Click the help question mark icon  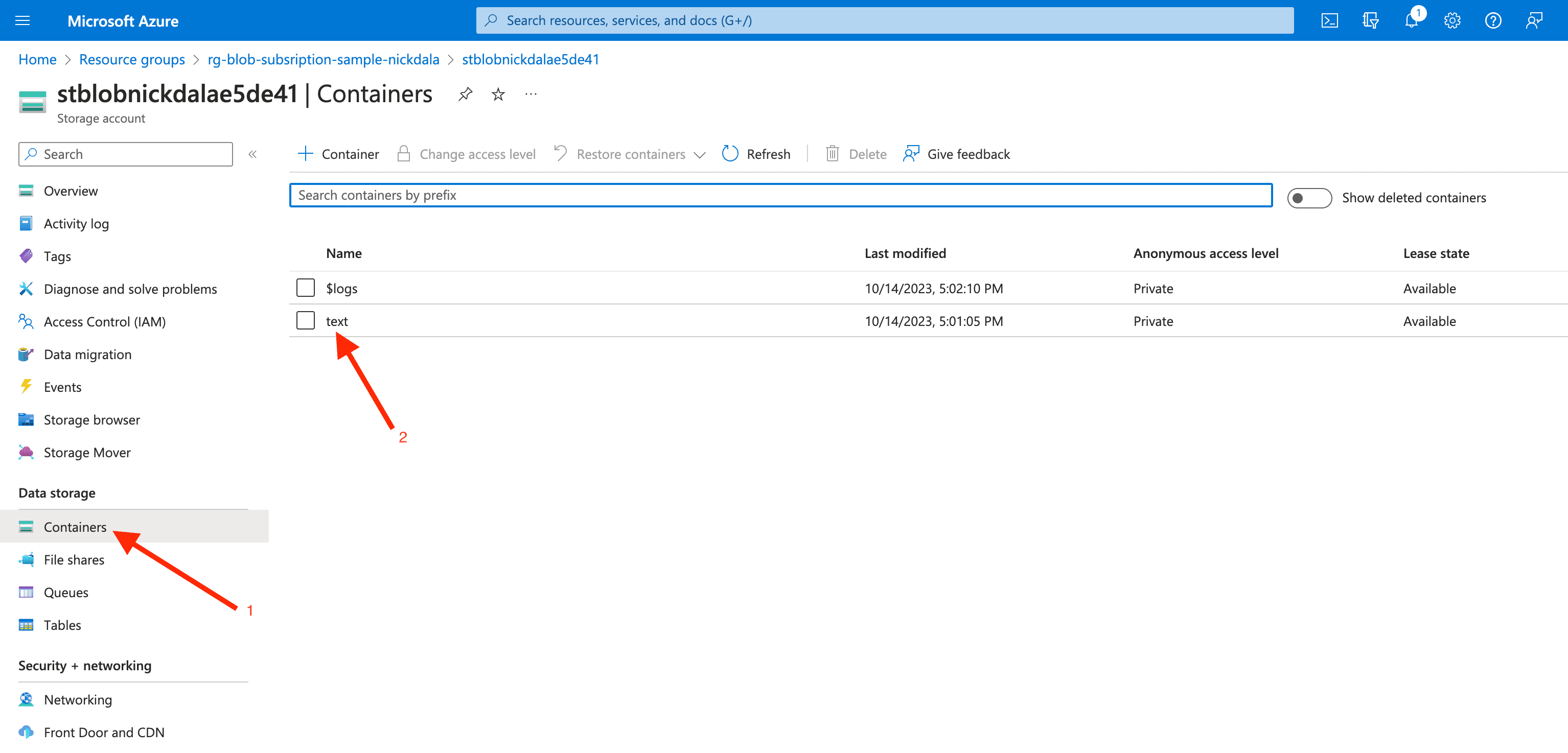pos(1492,20)
